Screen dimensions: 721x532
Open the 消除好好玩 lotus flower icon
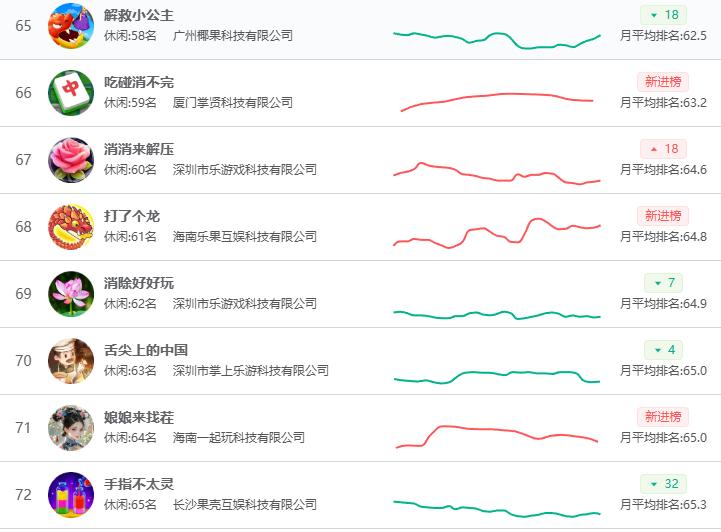(71, 294)
